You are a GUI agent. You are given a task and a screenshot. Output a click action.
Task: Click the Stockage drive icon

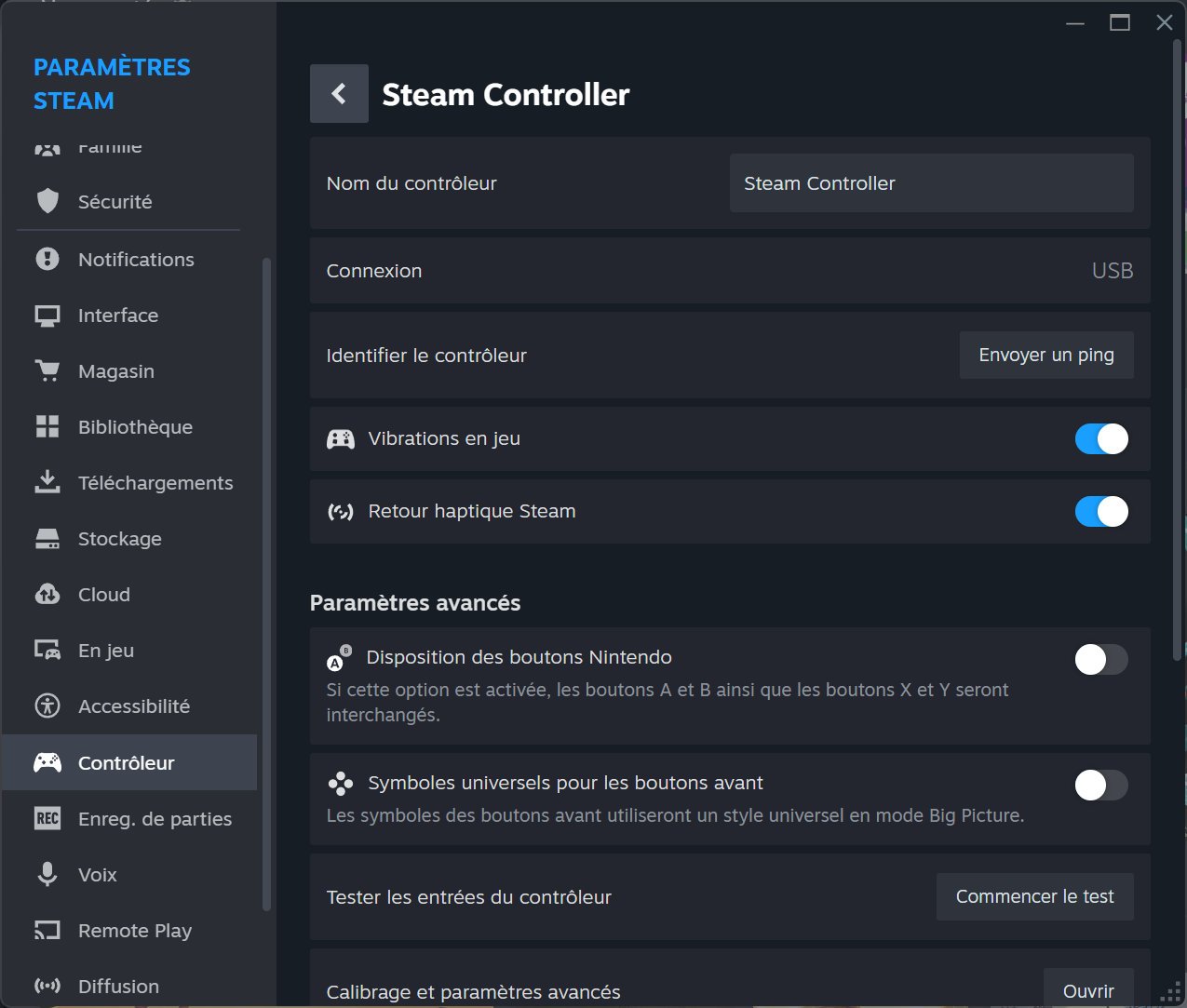tap(47, 538)
